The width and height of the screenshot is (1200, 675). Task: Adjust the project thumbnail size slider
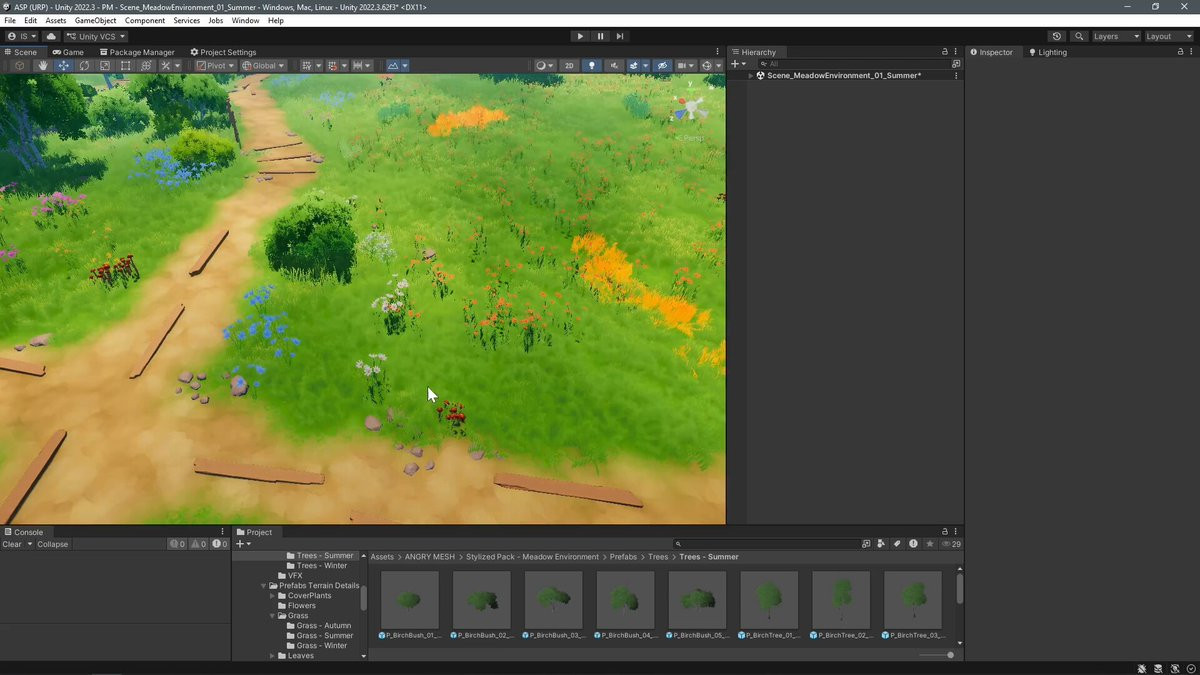pos(949,655)
